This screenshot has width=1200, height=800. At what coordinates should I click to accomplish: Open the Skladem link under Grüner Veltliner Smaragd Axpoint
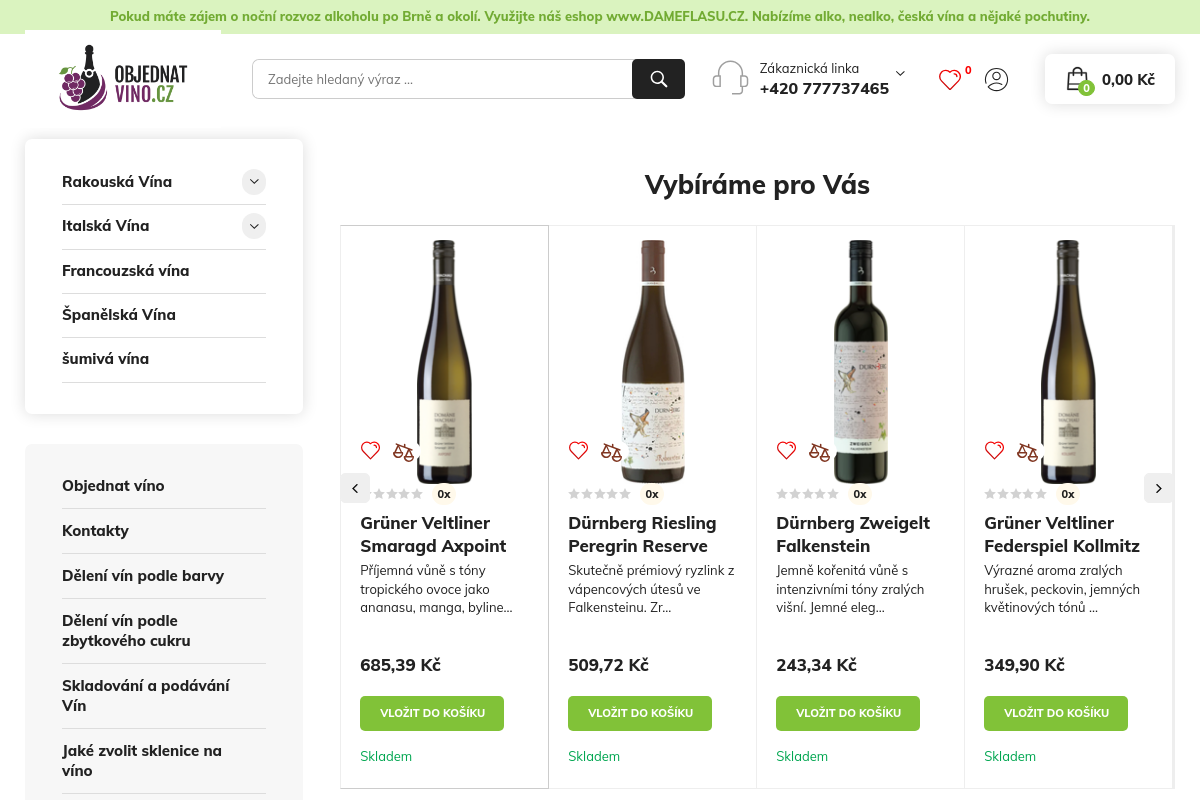pyautogui.click(x=386, y=756)
